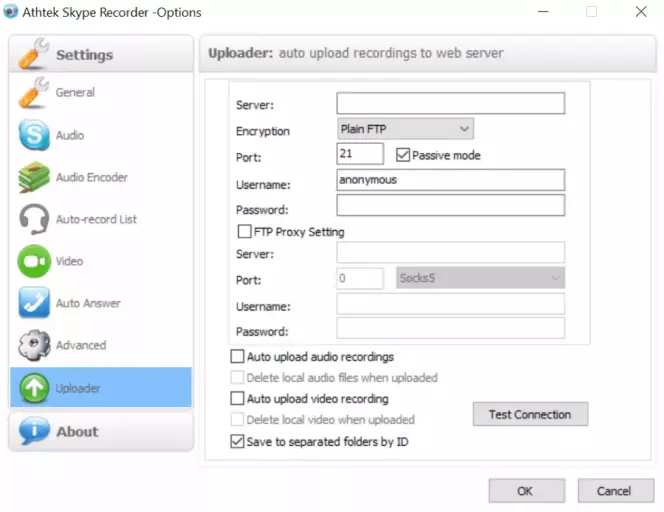Open the Audio Encoder page
This screenshot has width=664, height=512.
(x=101, y=177)
